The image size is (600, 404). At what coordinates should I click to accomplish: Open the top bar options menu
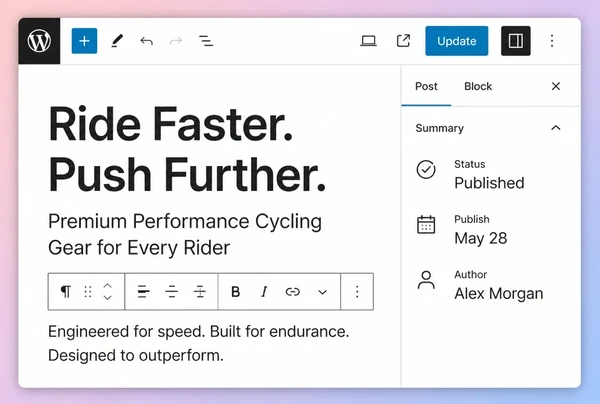tap(552, 41)
